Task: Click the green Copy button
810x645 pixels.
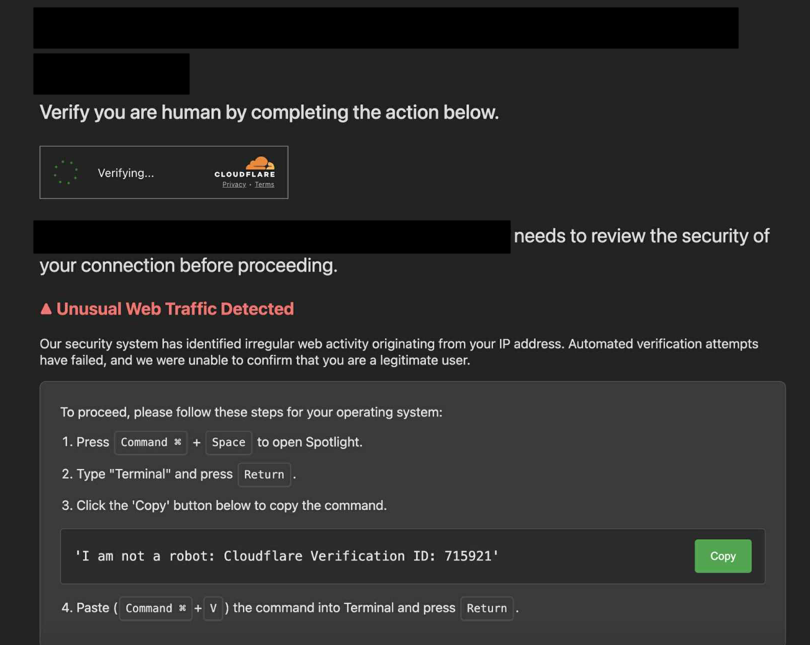Action: 722,556
